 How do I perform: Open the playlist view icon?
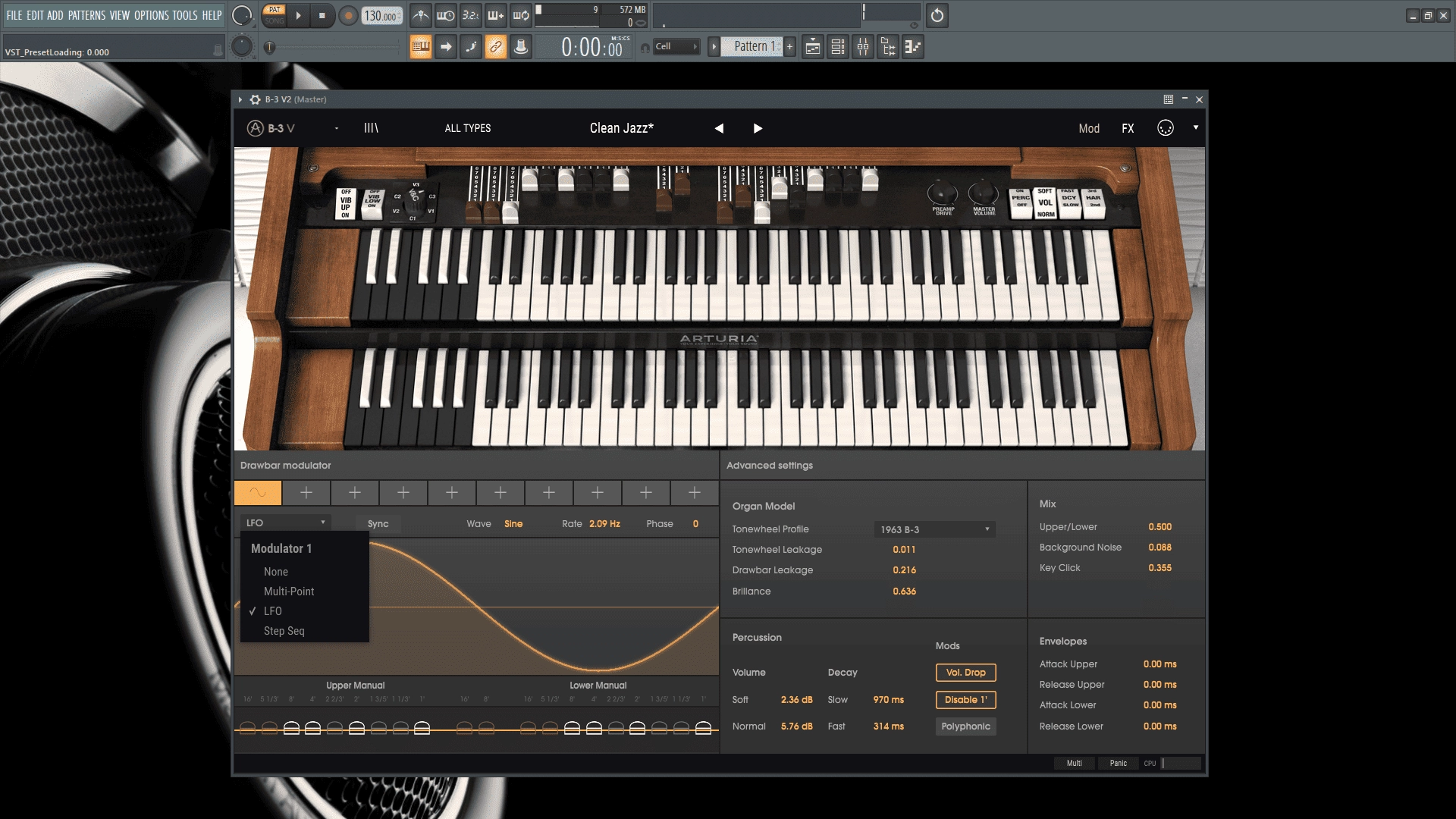[x=813, y=47]
